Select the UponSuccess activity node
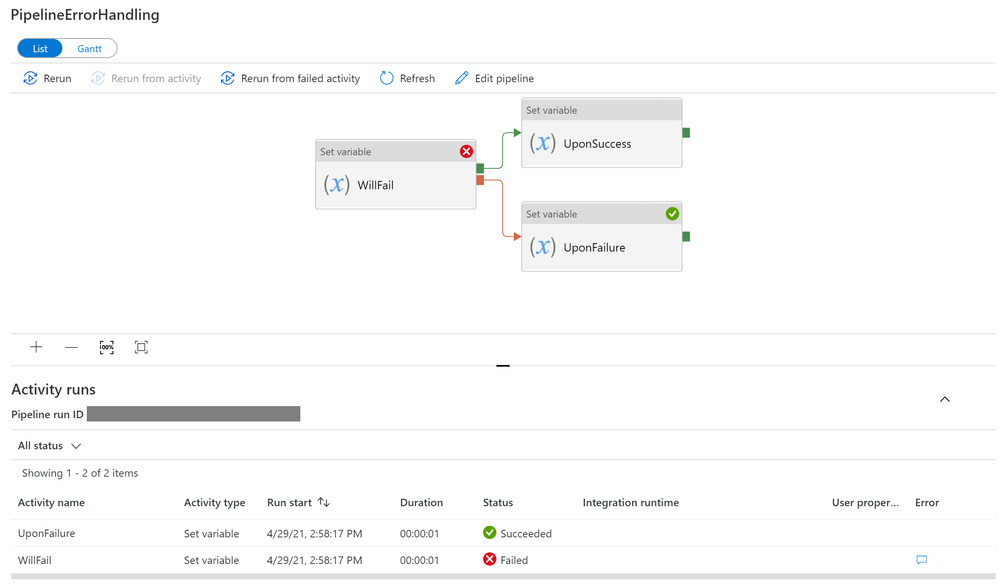This screenshot has height=585, width=999. click(x=601, y=133)
